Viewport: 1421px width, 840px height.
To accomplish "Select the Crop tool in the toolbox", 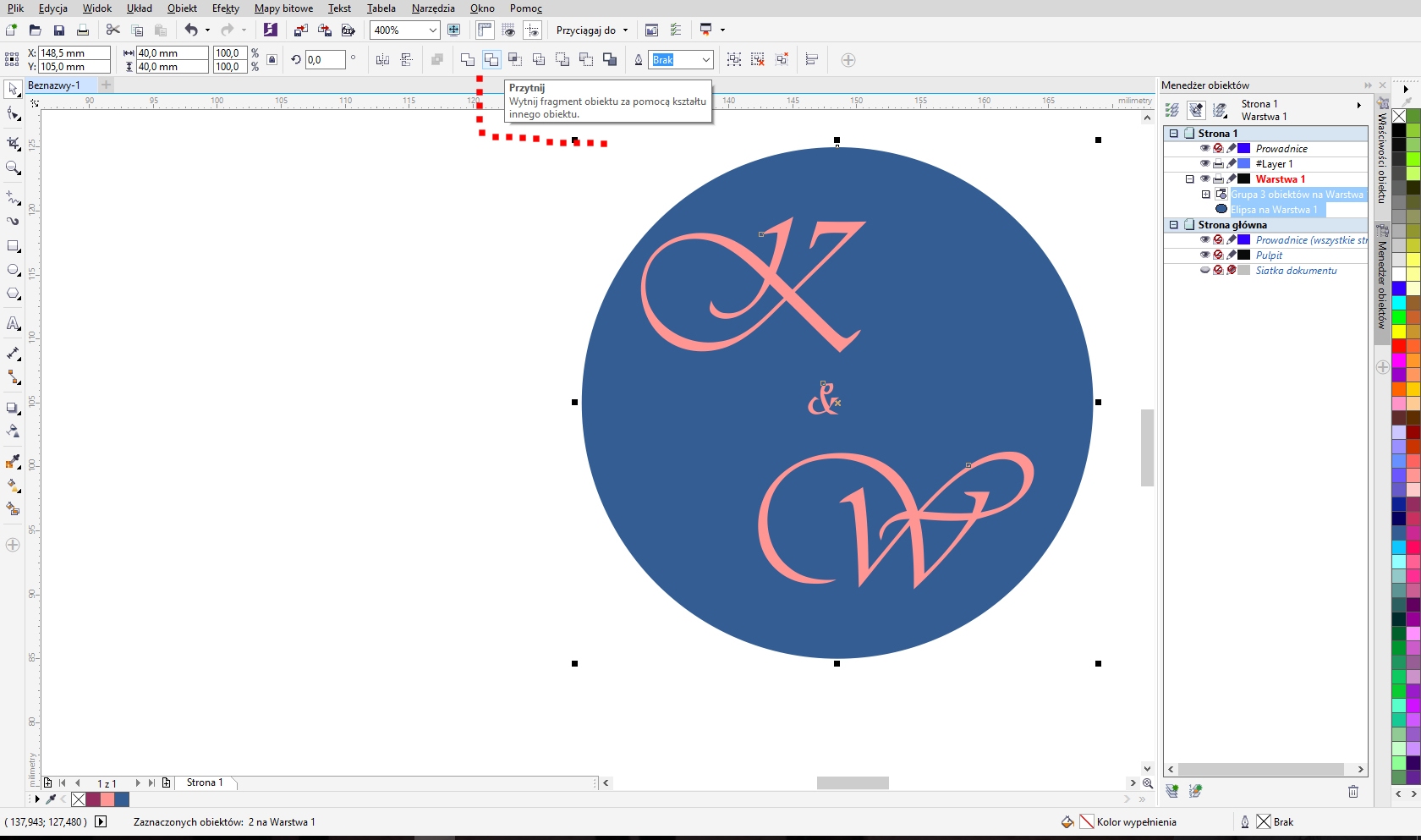I will [x=14, y=143].
